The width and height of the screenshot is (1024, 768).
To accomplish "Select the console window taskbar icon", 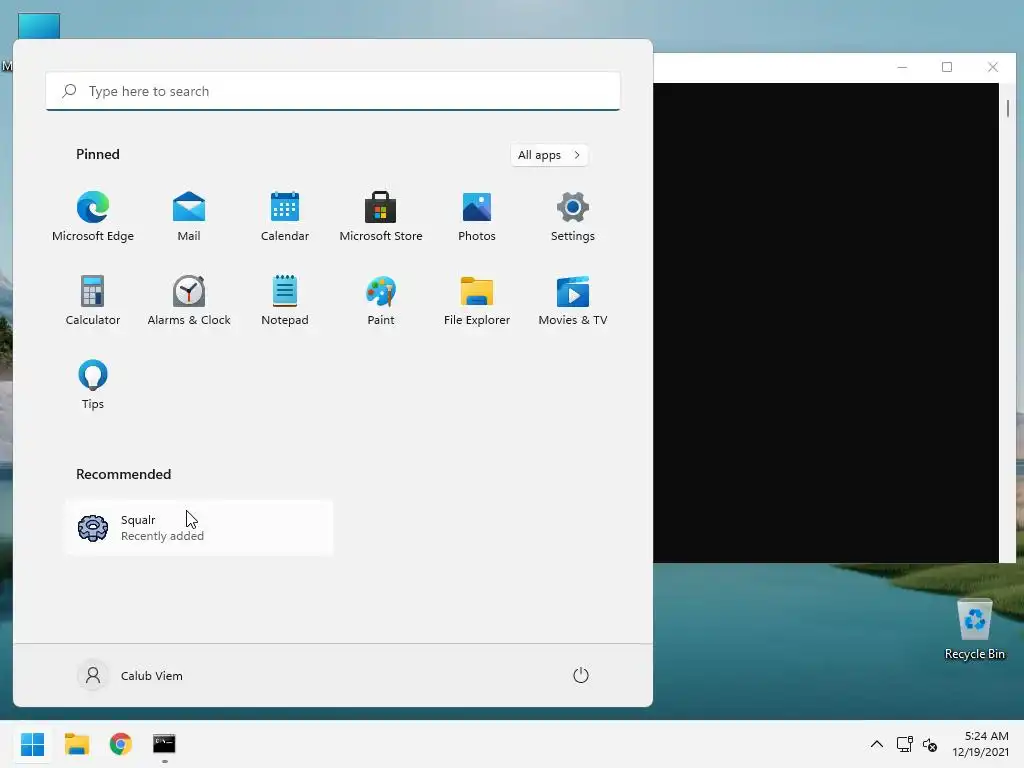I will (165, 744).
